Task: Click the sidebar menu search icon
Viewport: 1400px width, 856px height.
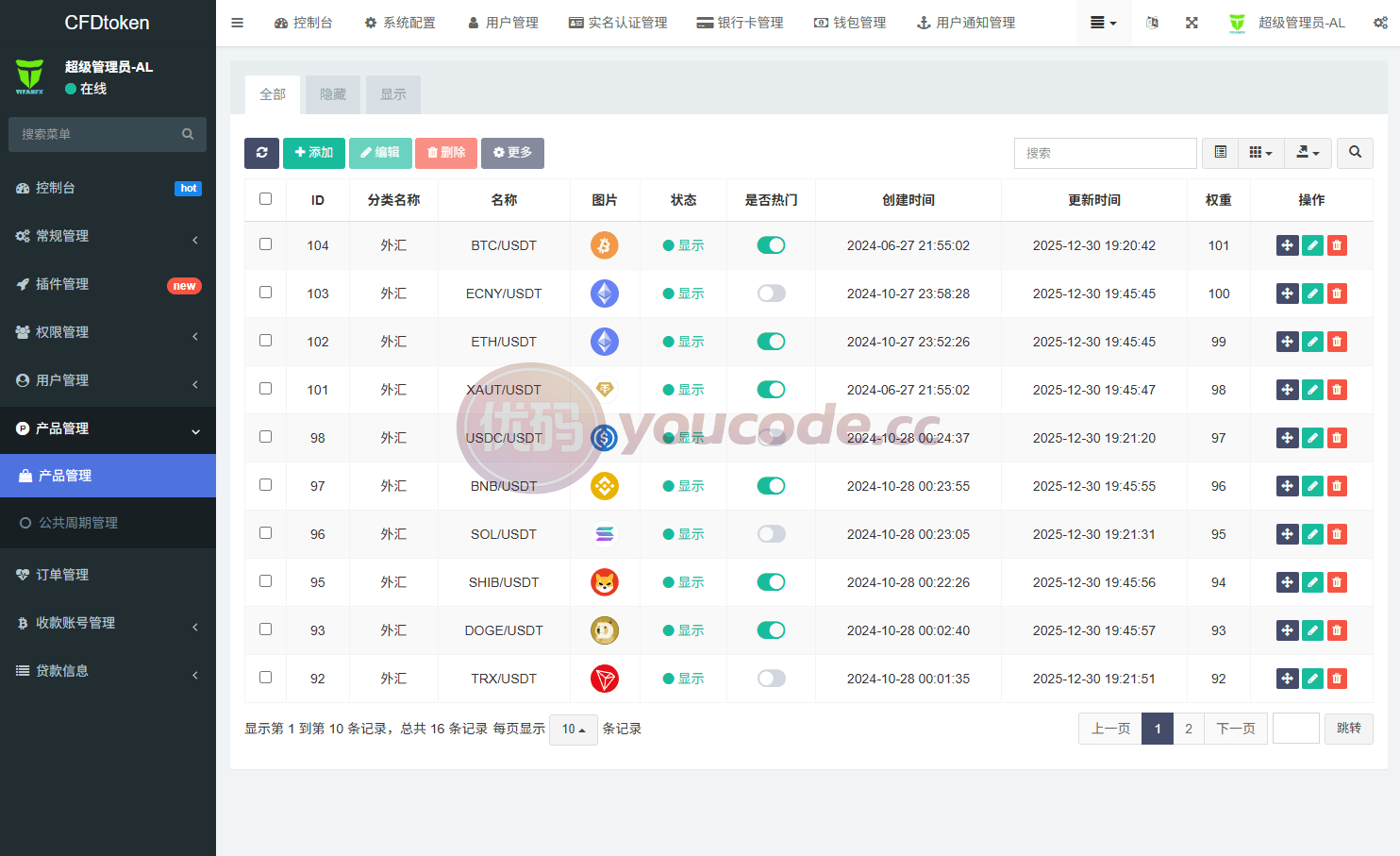Action: click(188, 134)
